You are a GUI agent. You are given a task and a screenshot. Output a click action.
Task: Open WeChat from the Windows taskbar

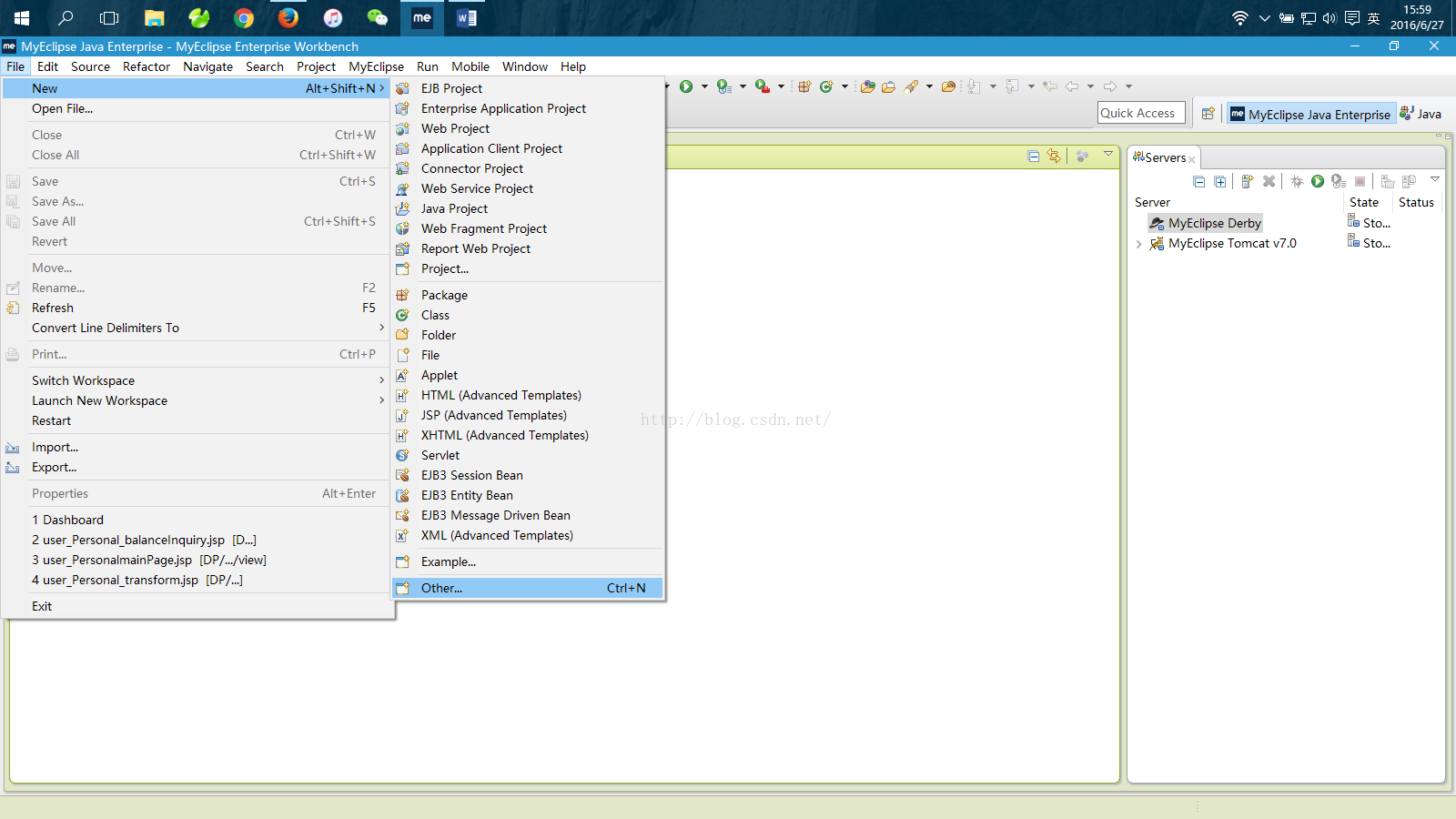tap(378, 18)
